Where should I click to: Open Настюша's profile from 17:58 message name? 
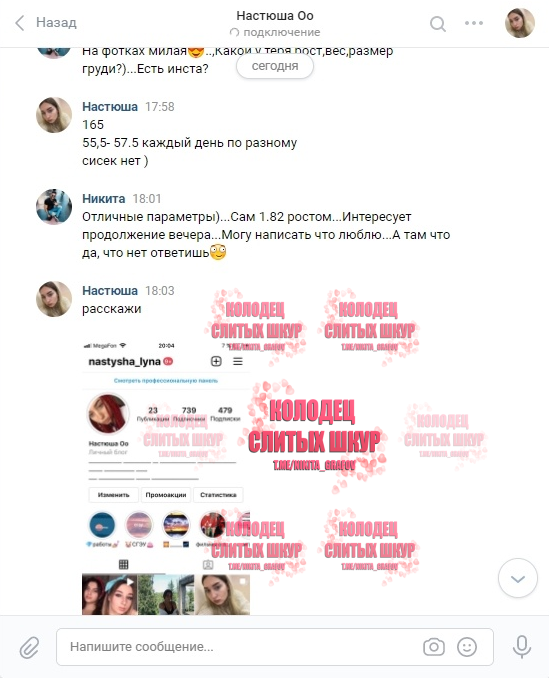click(110, 106)
